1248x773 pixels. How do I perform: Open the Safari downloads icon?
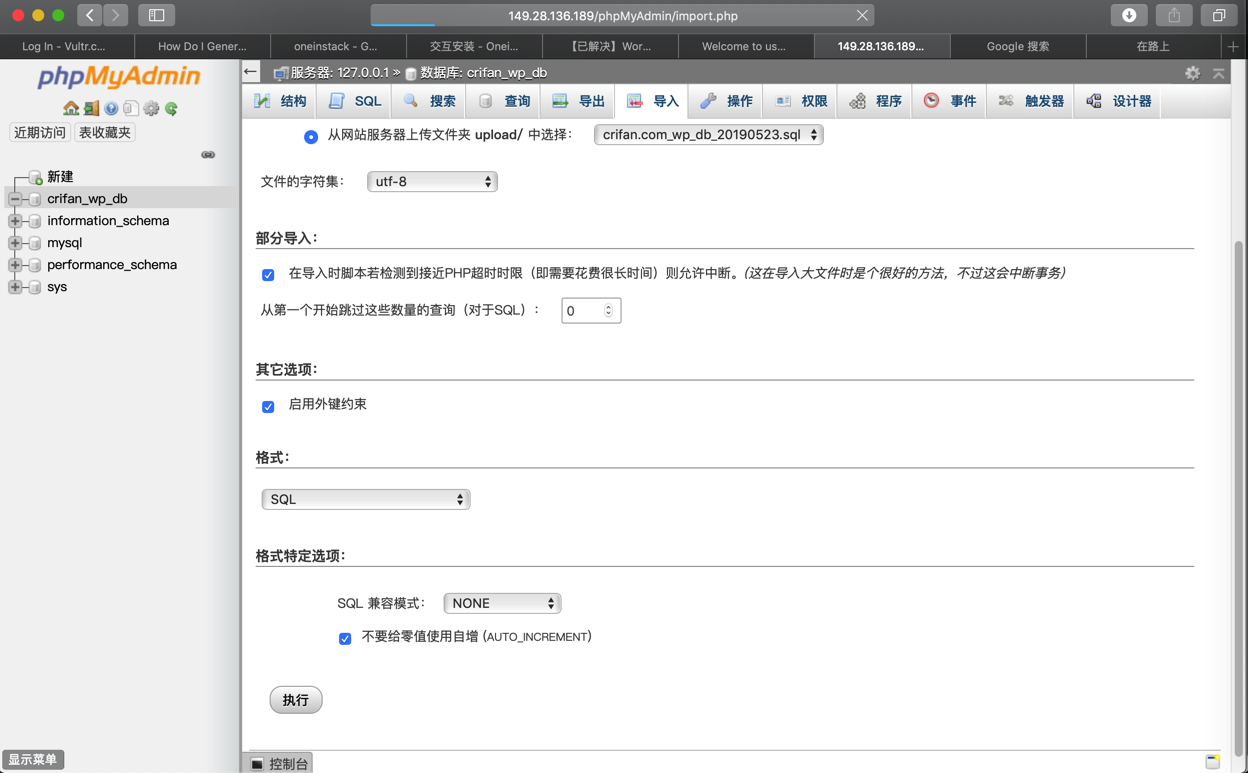pos(1129,15)
